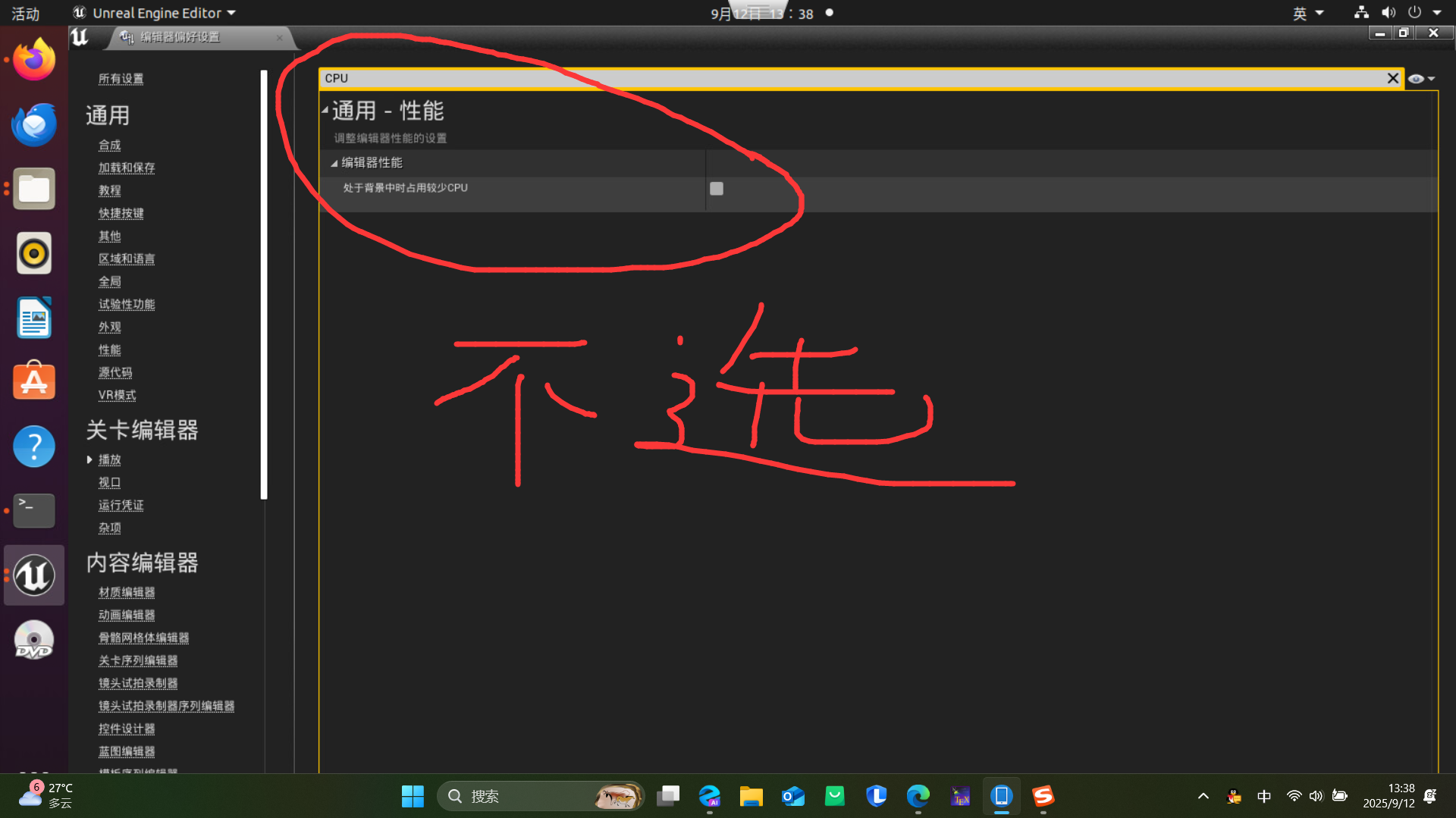Clear the CPU search text
Image resolution: width=1456 pixels, height=818 pixels.
point(1392,78)
